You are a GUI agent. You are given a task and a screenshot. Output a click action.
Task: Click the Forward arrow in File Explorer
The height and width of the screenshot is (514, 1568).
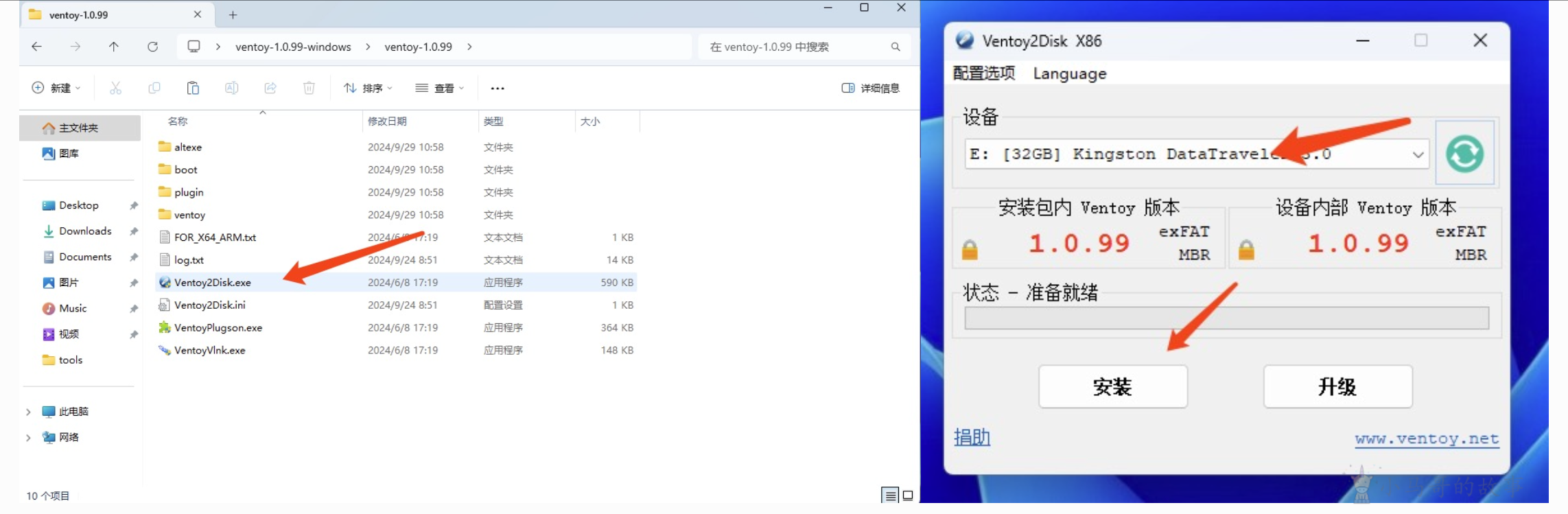point(75,47)
